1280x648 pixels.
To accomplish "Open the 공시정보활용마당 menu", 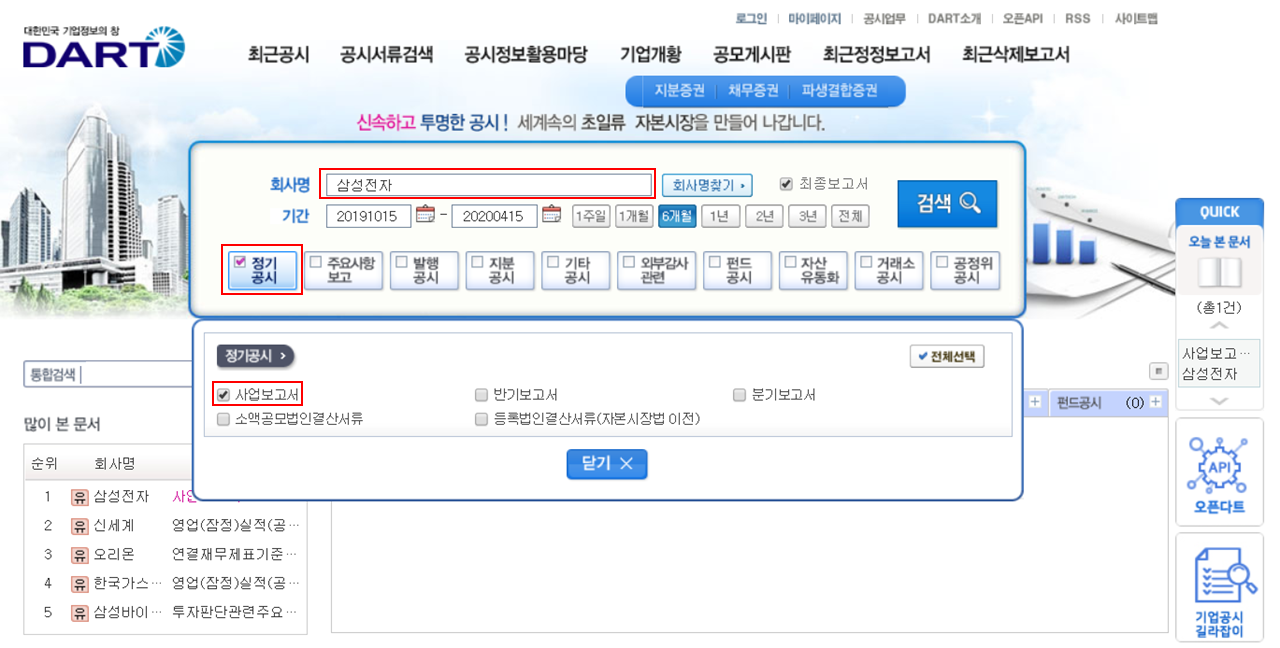I will coord(526,55).
